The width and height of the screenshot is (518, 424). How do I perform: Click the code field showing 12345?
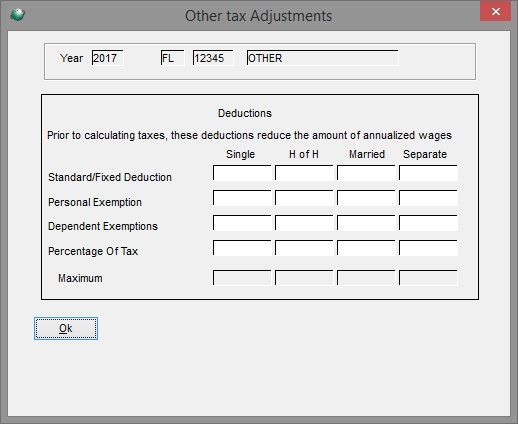click(213, 58)
